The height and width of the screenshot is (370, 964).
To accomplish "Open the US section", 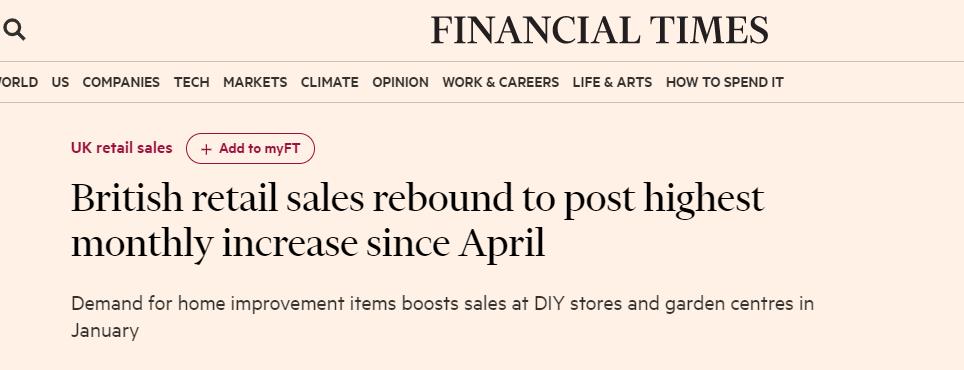I will [60, 82].
